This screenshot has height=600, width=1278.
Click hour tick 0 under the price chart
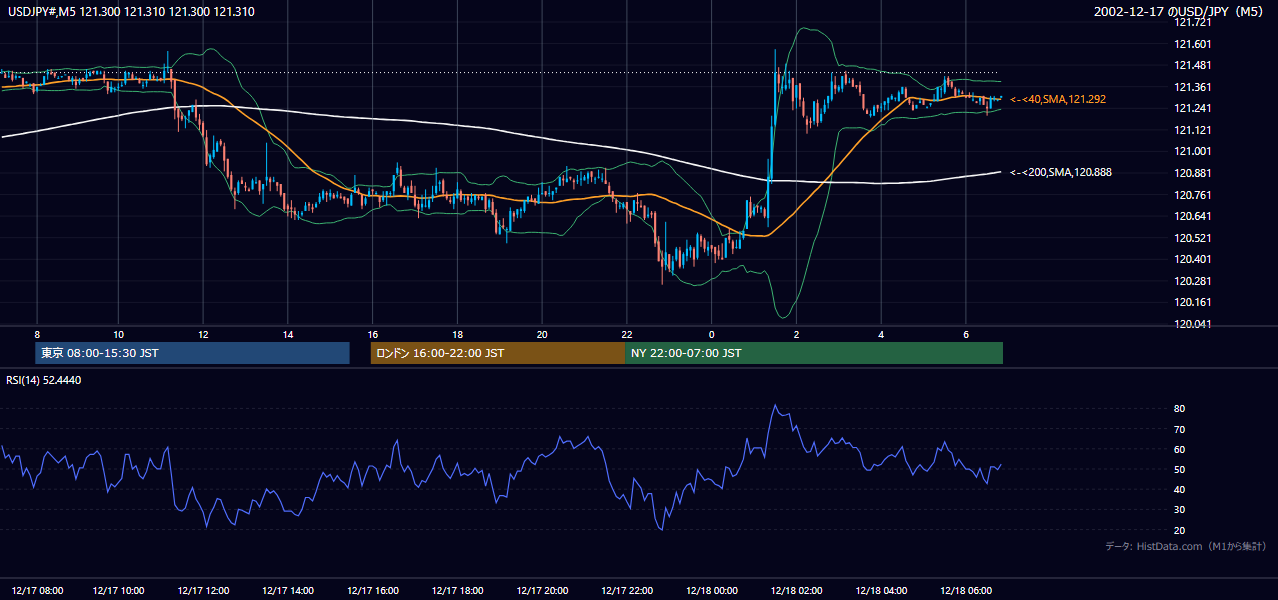click(x=712, y=334)
